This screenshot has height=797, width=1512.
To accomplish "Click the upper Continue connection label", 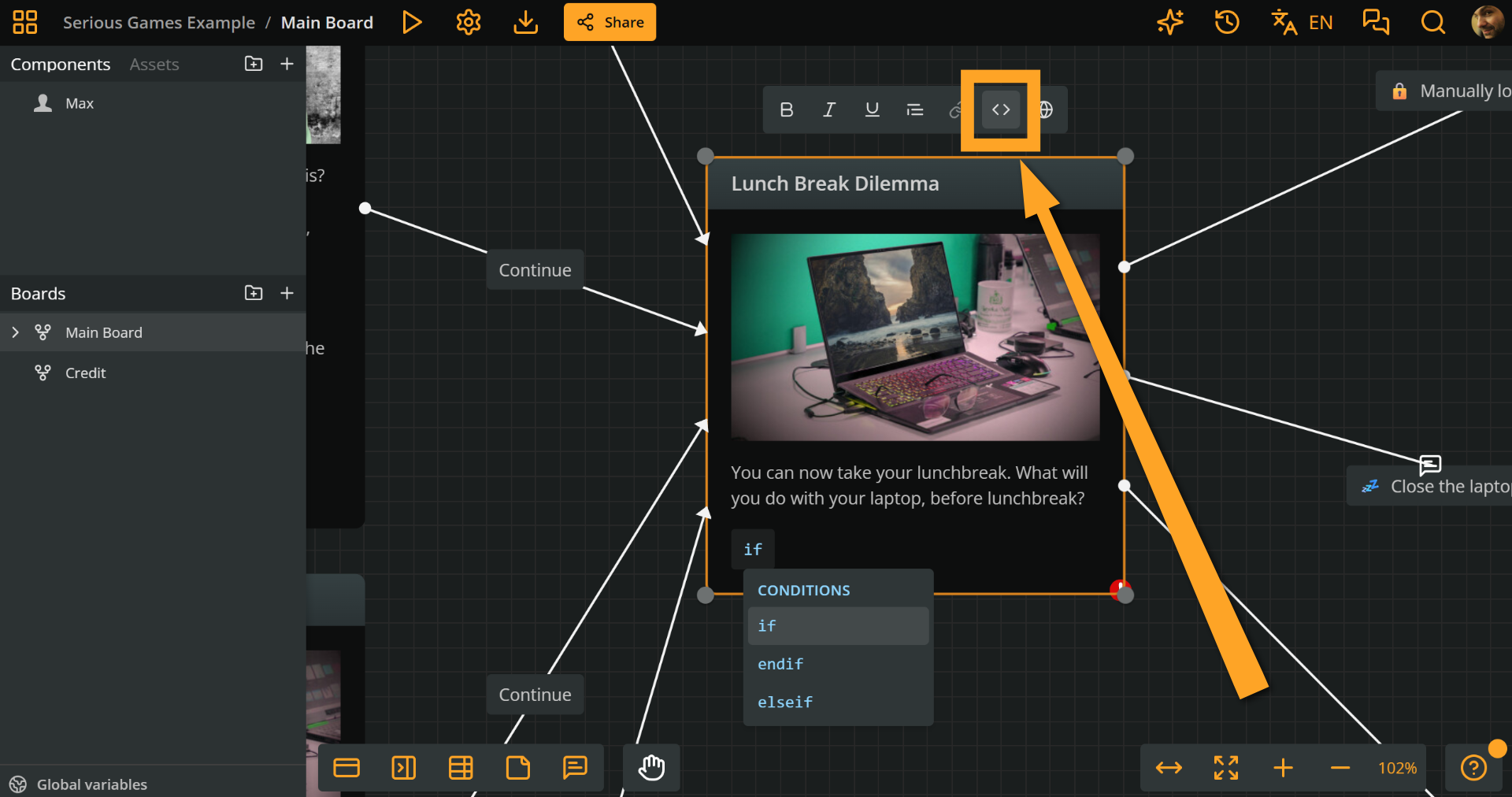I will tap(535, 270).
